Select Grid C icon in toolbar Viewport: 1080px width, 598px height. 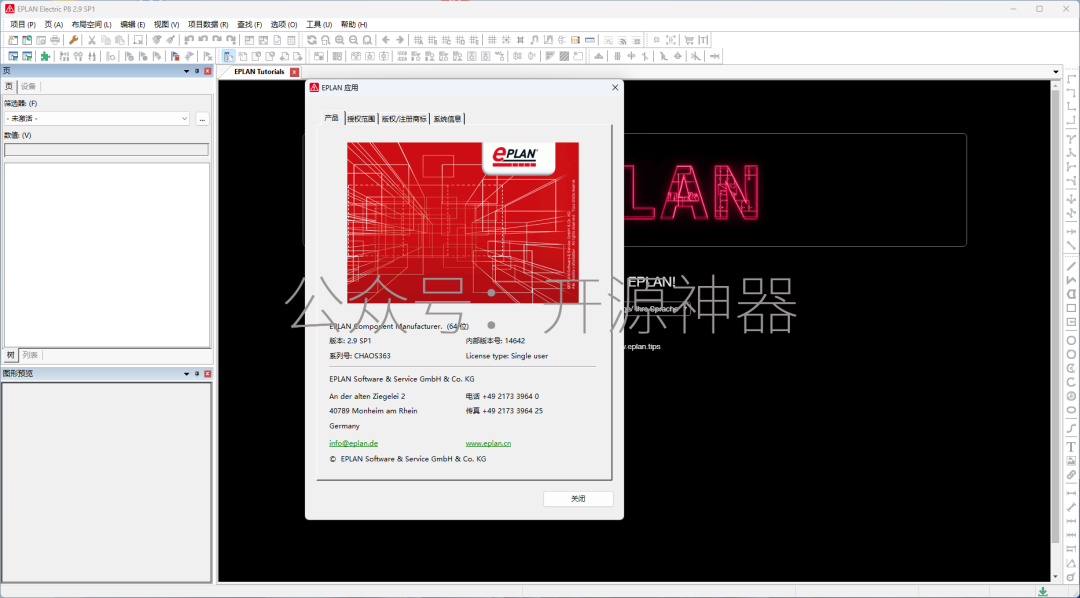pos(446,40)
